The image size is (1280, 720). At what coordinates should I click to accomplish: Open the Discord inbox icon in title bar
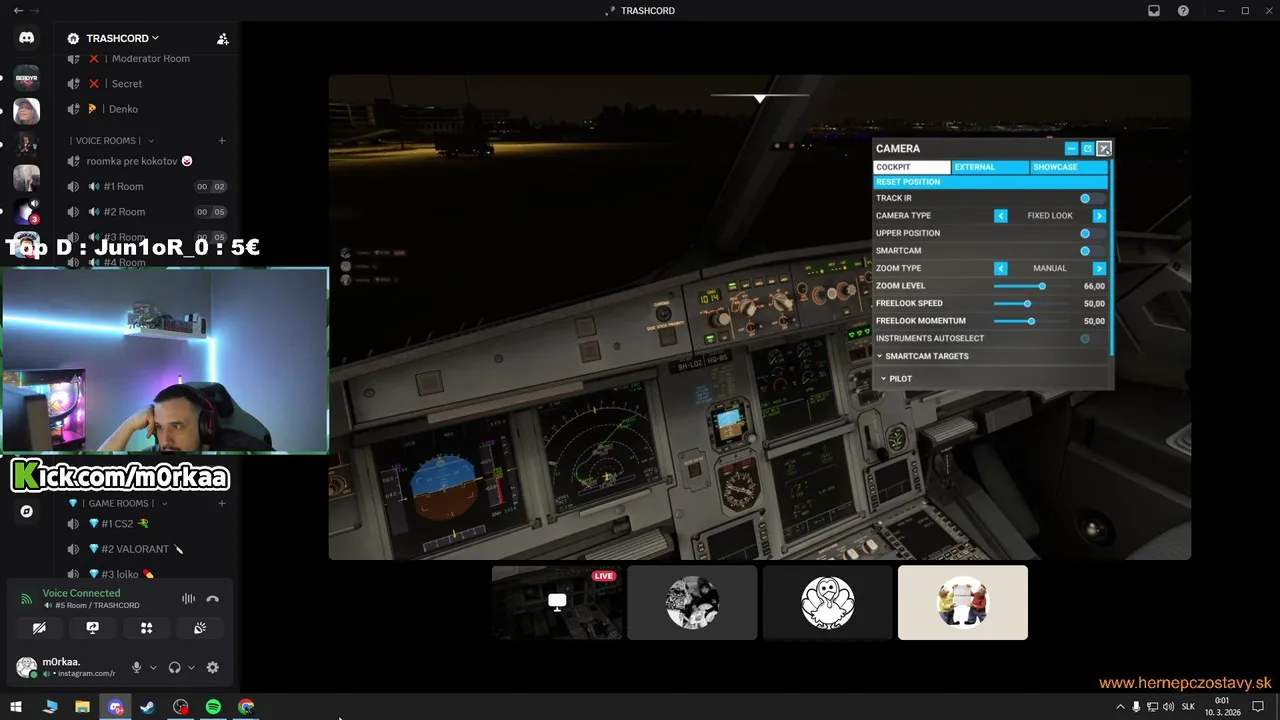click(1154, 11)
